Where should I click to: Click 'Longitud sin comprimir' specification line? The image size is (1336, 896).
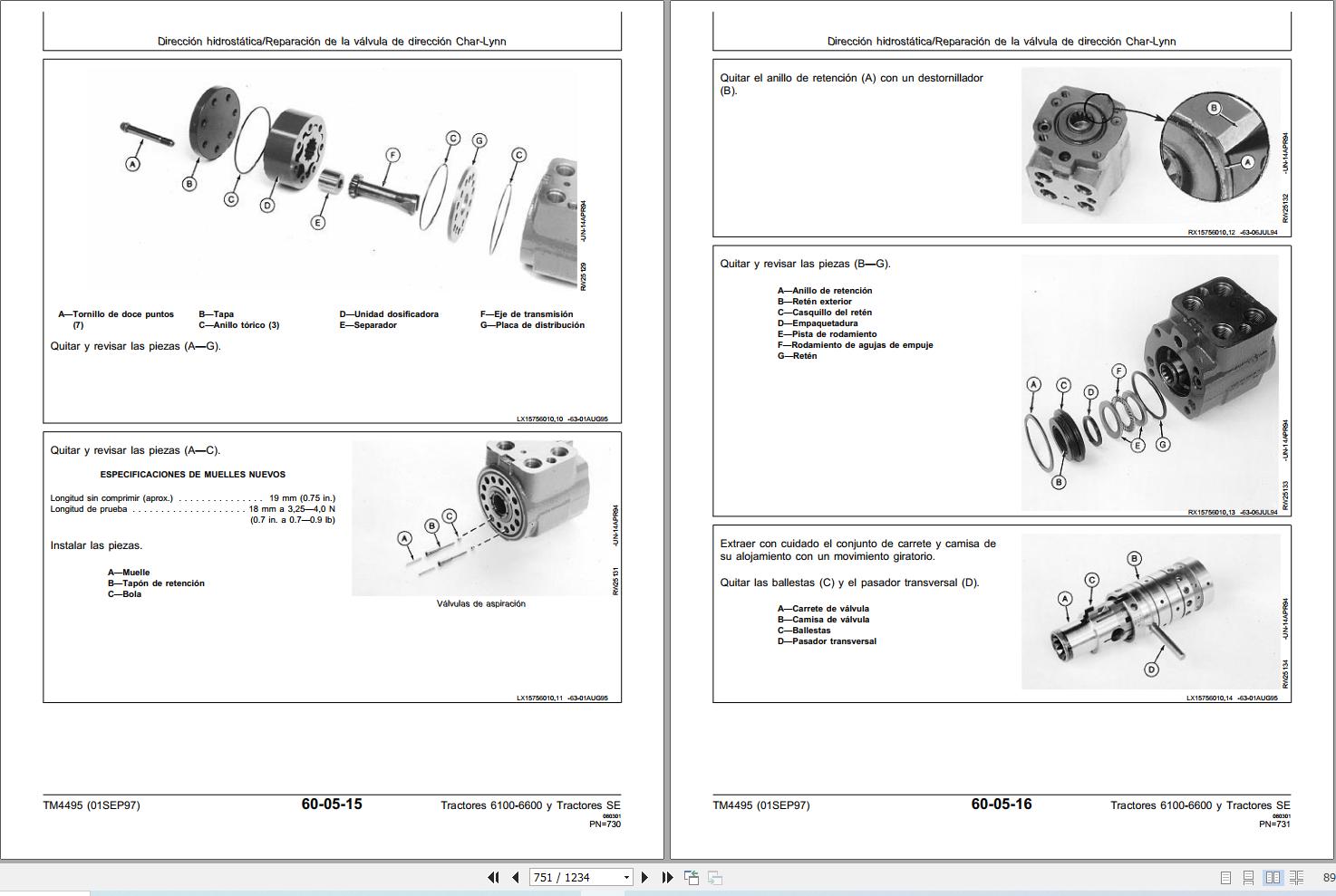[x=192, y=498]
